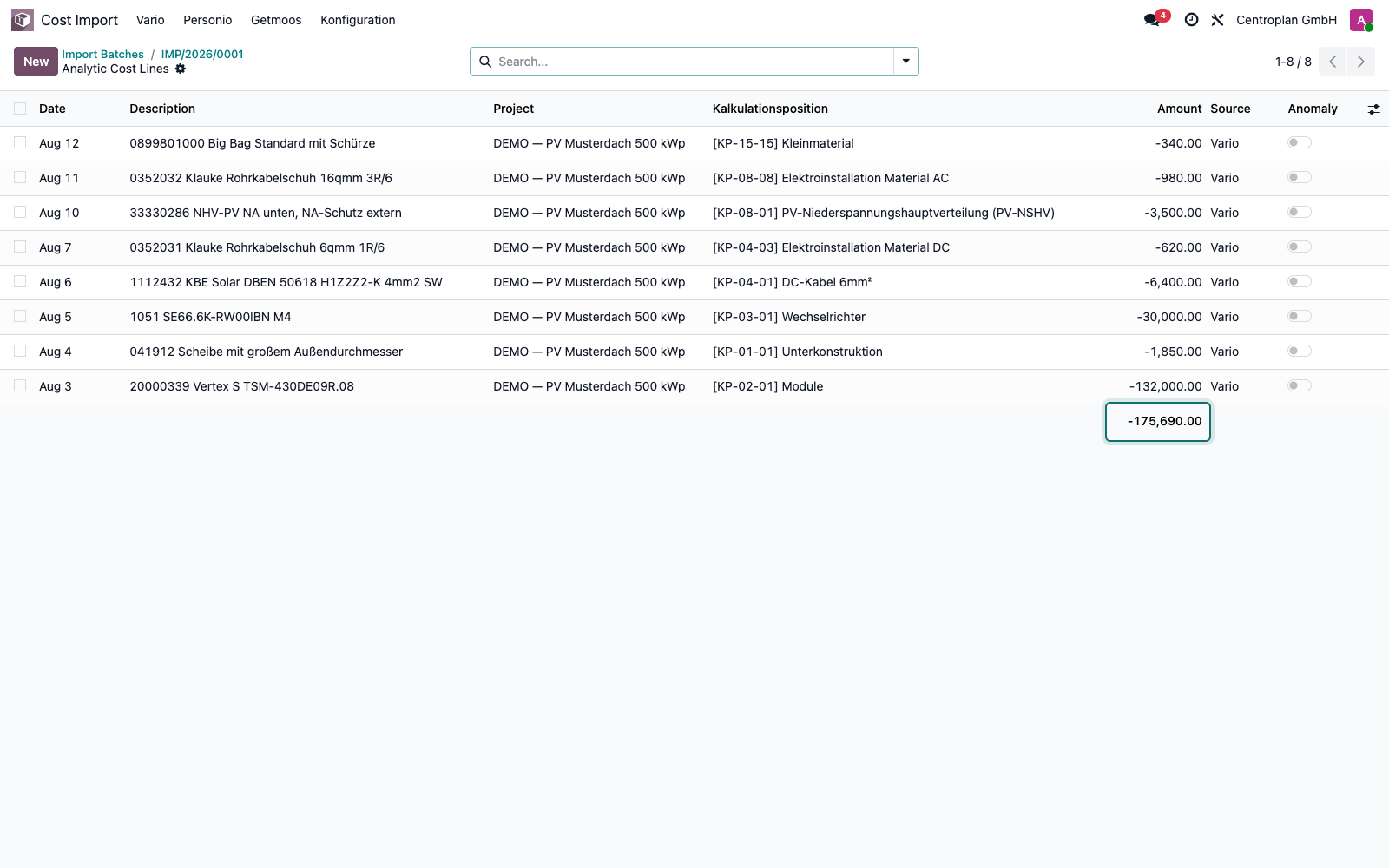
Task: Open the activities clock icon
Action: (x=1192, y=20)
